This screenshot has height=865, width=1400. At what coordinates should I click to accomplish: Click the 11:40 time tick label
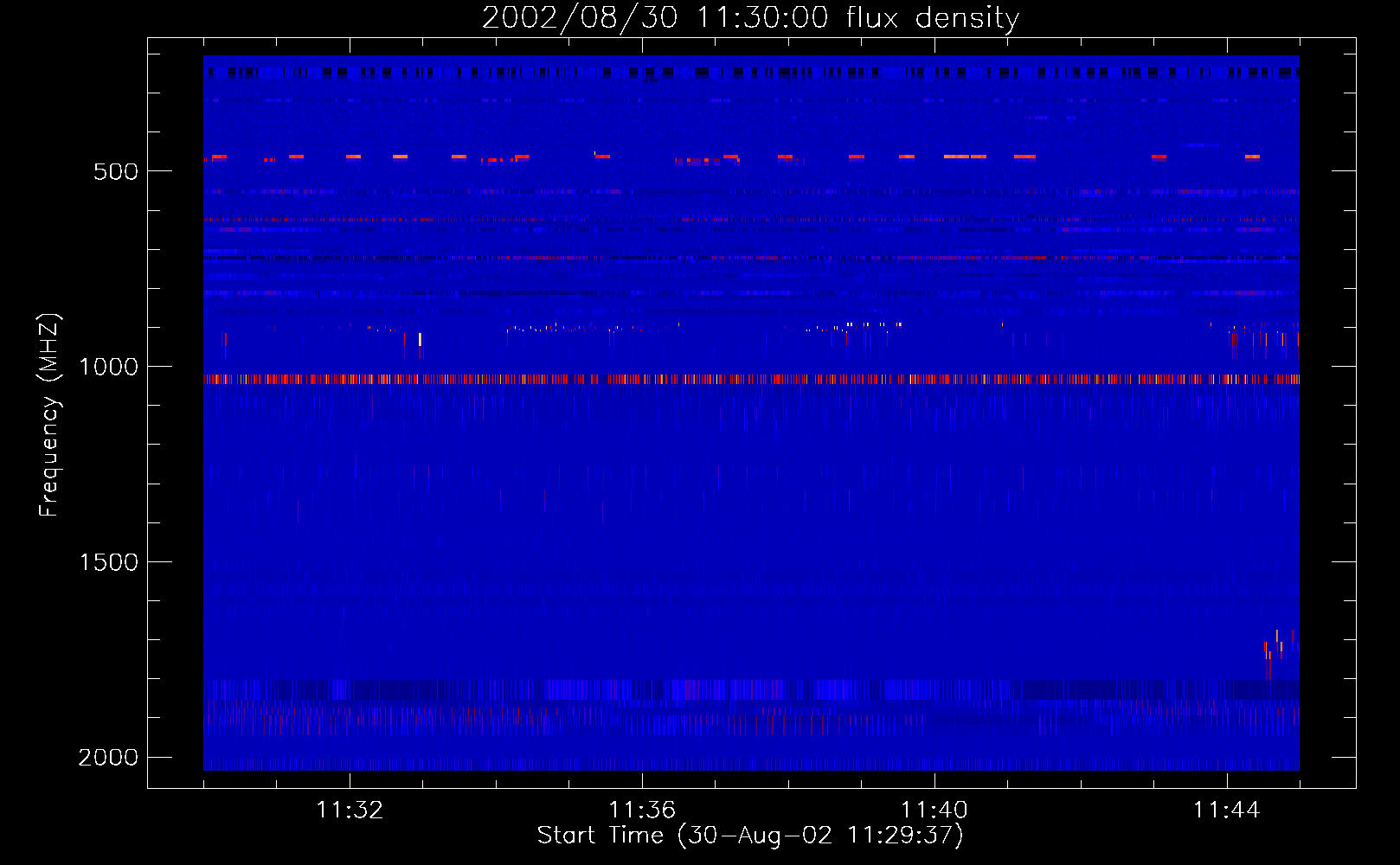[x=934, y=811]
